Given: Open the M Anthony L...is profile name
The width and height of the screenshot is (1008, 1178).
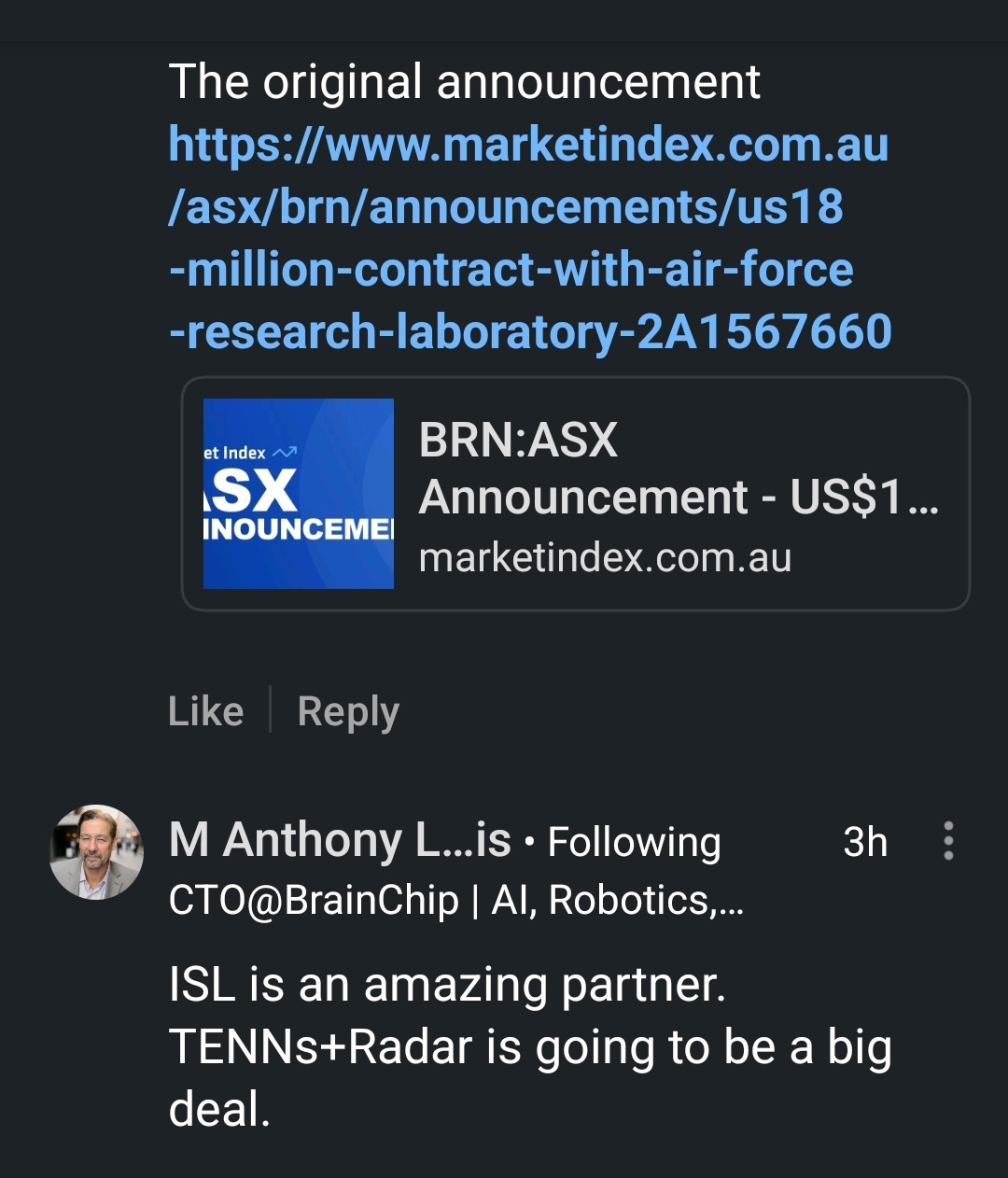Looking at the screenshot, I should [x=340, y=840].
